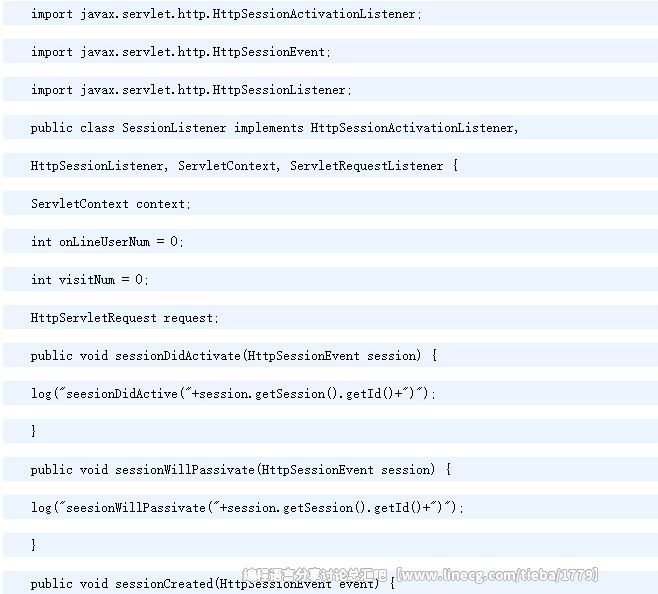Click the seesionDidActive log statement

point(233,394)
